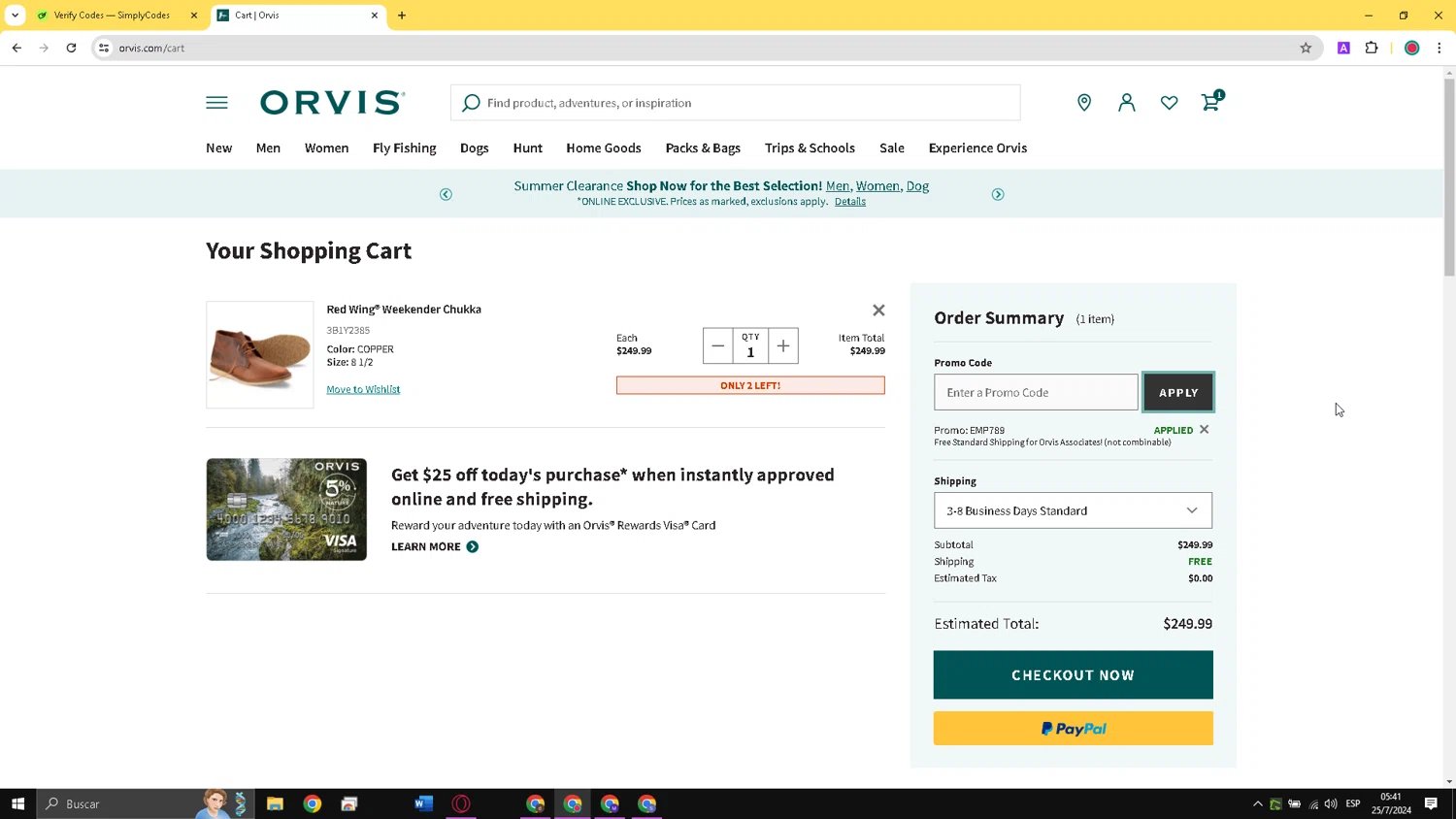Remove Red Wing Chukka from cart
Screen dimensions: 1456x819
point(878,311)
